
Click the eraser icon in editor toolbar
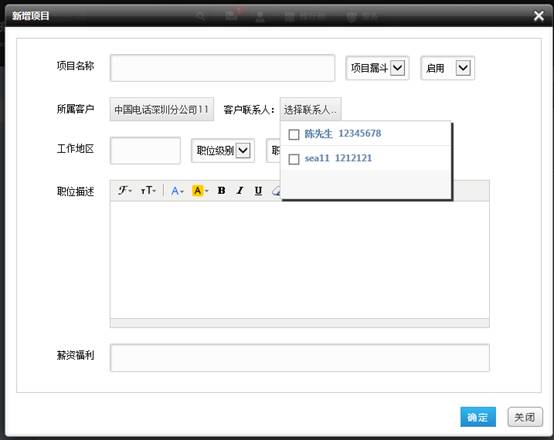pyautogui.click(x=276, y=191)
